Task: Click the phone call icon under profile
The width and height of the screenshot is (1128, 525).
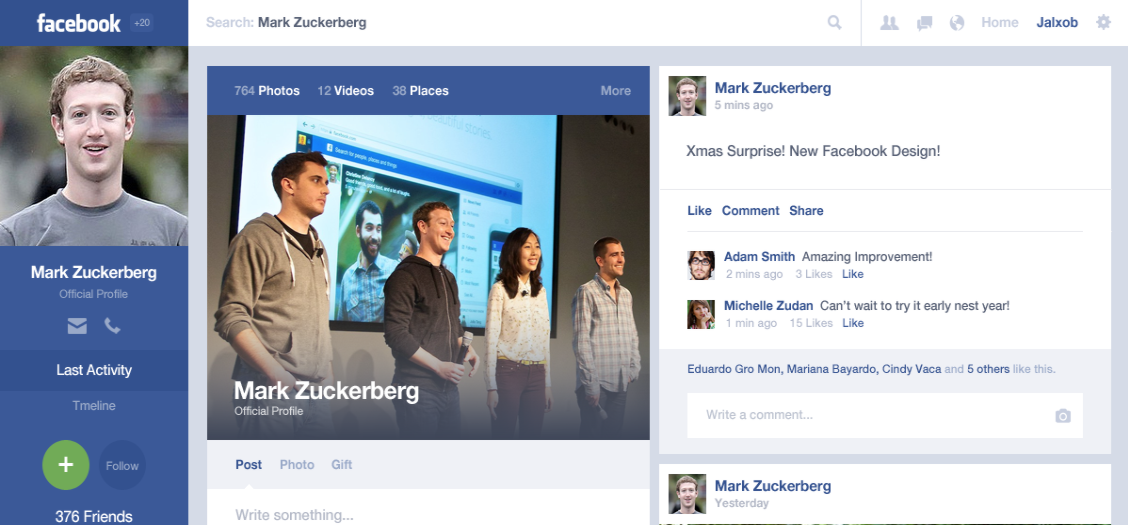Action: [x=112, y=326]
